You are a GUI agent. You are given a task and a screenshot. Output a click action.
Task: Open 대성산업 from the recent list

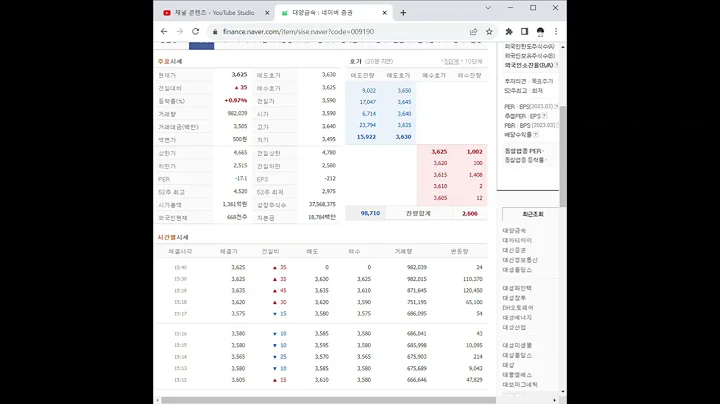coord(514,327)
